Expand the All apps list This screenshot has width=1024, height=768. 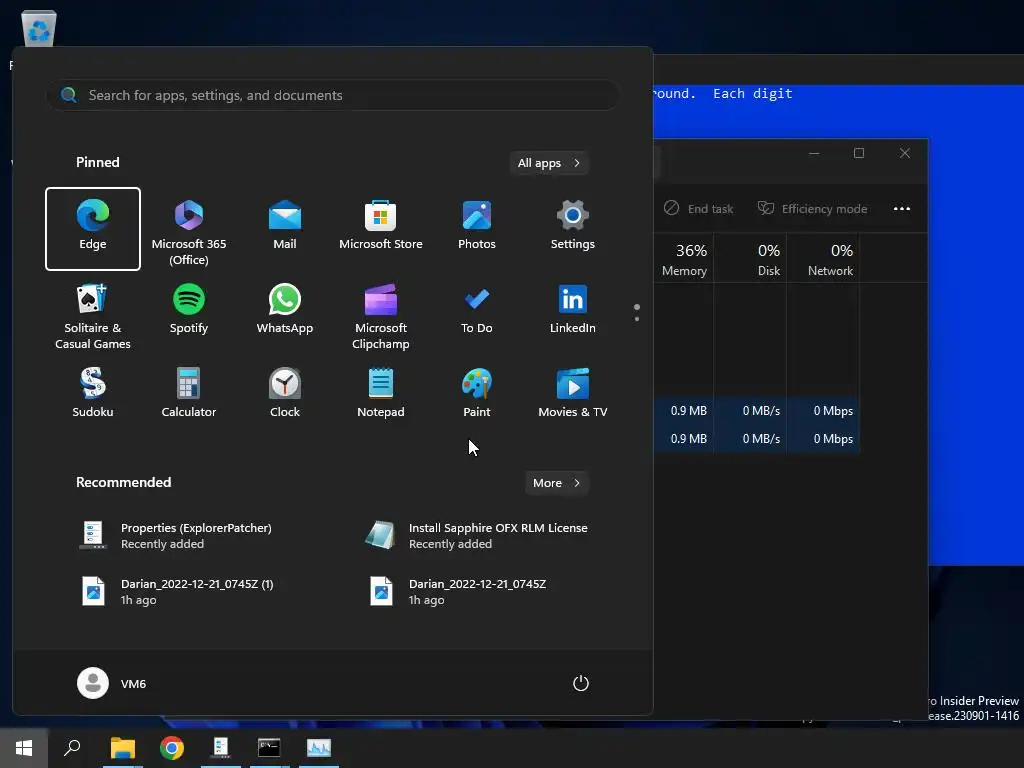pyautogui.click(x=549, y=163)
